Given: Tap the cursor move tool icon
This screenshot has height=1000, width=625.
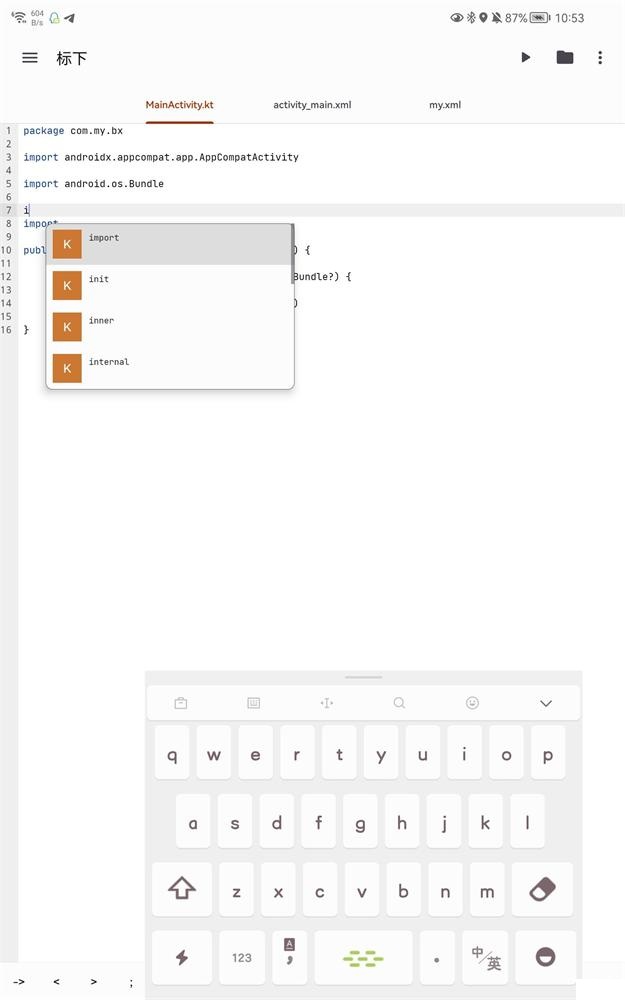Looking at the screenshot, I should coord(327,703).
